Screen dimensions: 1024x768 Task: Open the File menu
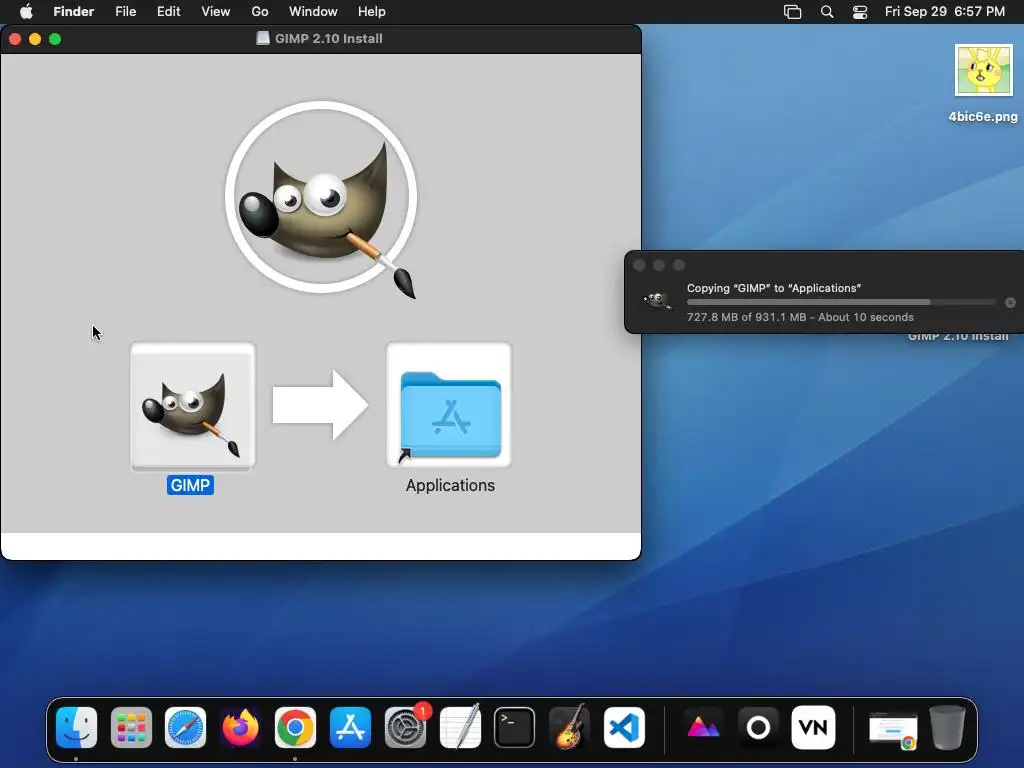[x=125, y=12]
